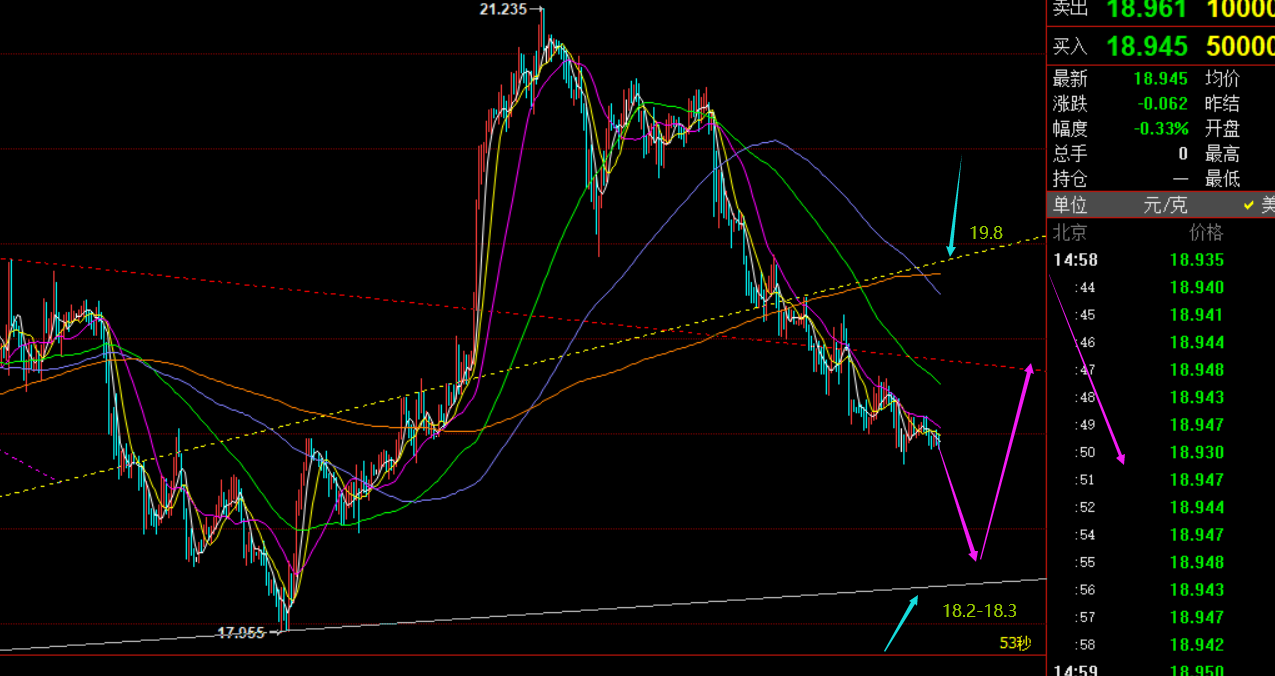The width and height of the screenshot is (1275, 676).
Task: Select the :51 tick row
Action: (1160, 480)
